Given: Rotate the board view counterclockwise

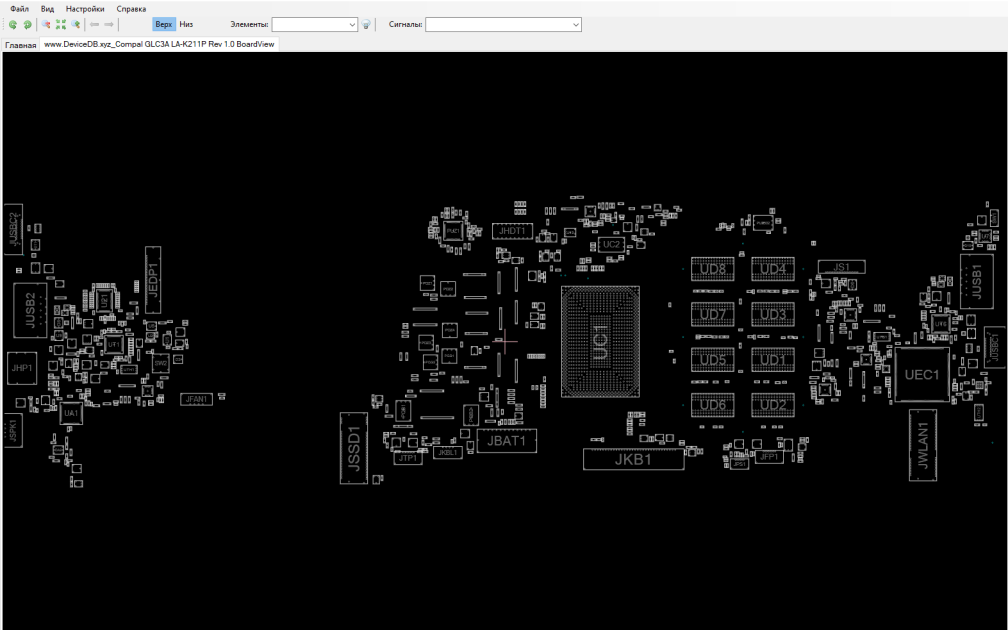Looking at the screenshot, I should pyautogui.click(x=12, y=24).
